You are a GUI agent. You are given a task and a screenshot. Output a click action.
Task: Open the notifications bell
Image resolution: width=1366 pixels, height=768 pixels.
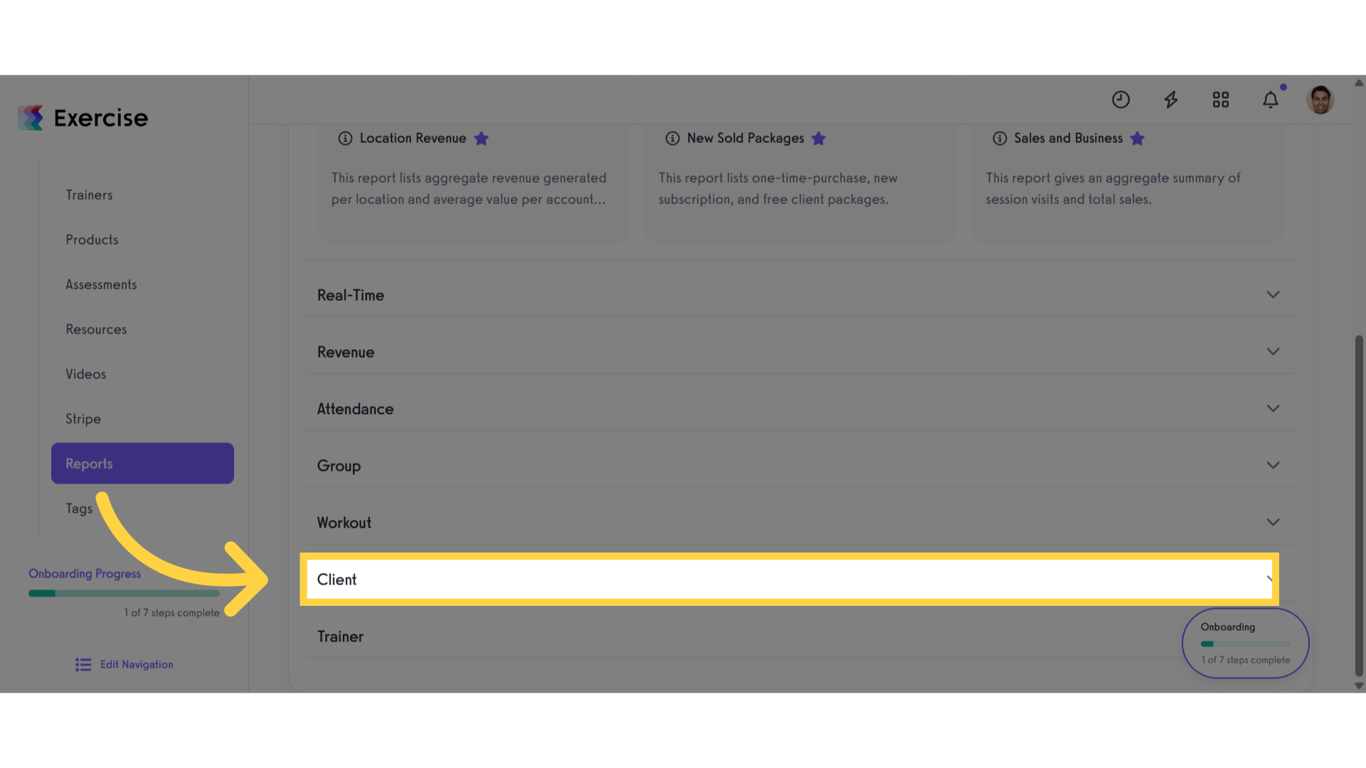click(x=1270, y=99)
